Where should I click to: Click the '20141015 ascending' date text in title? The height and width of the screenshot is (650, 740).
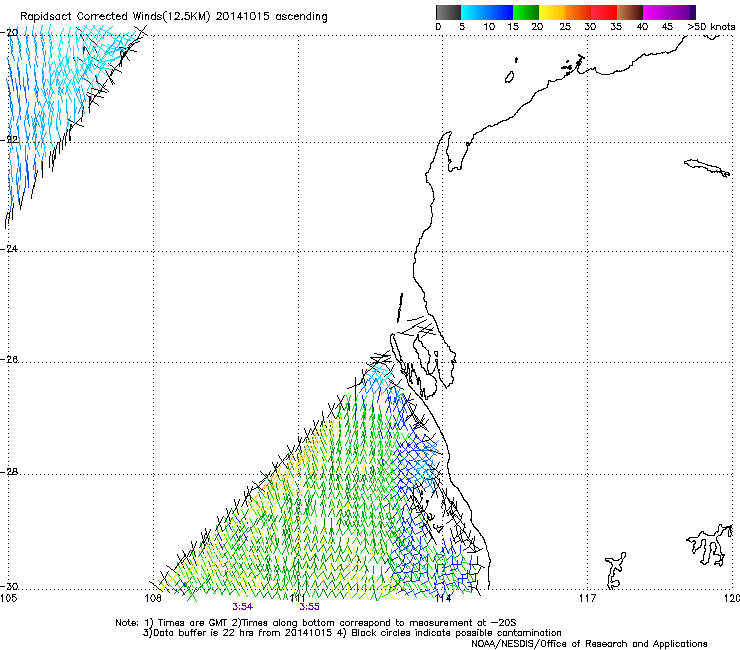pos(271,17)
